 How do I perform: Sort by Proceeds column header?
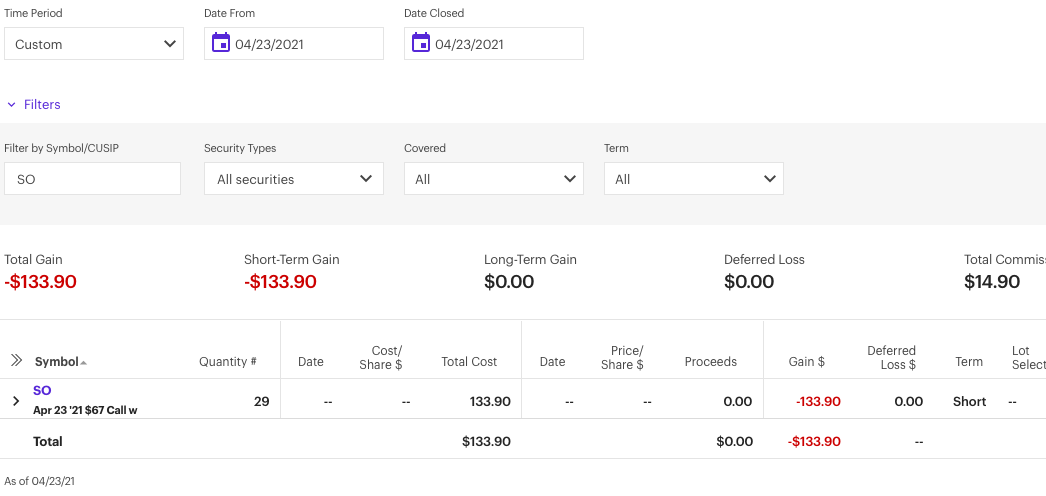(711, 362)
